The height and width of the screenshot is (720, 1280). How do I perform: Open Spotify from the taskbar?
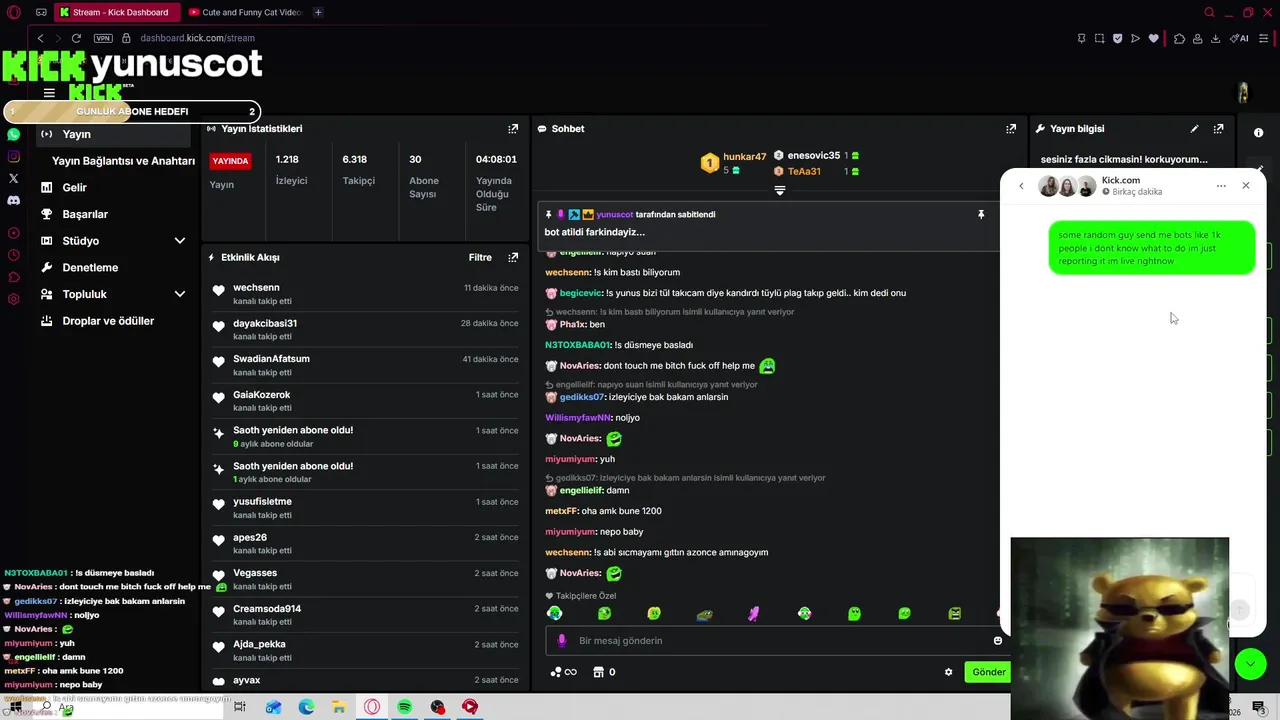(x=404, y=707)
